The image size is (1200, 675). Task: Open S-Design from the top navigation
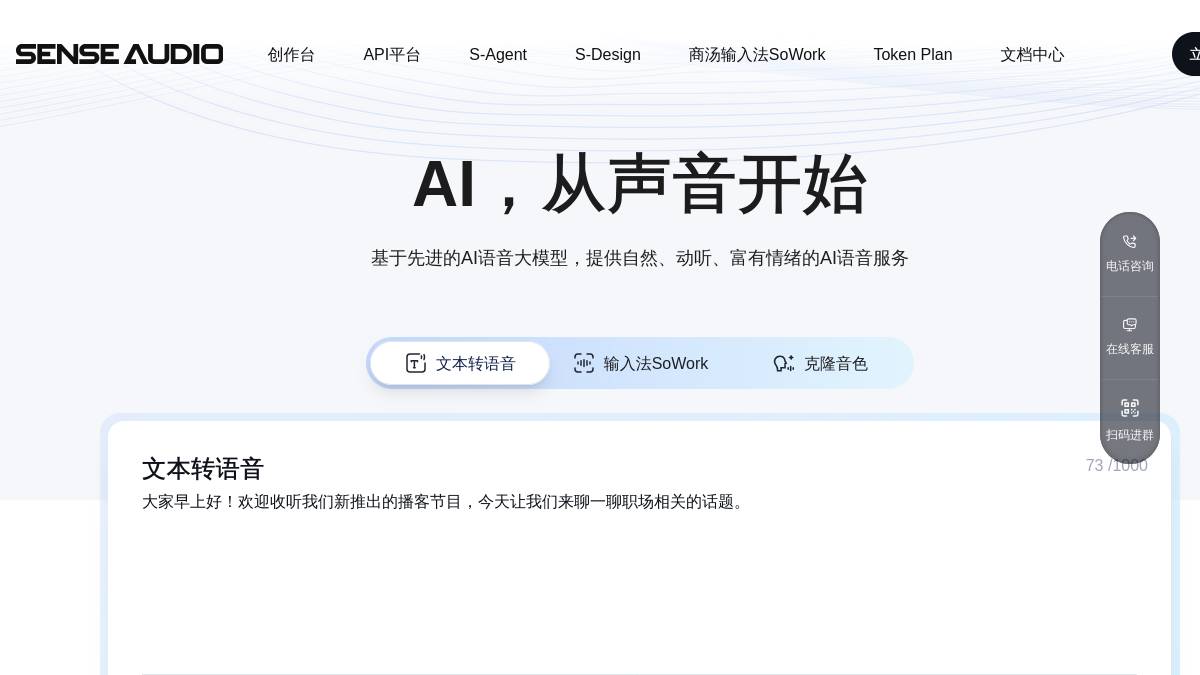608,55
